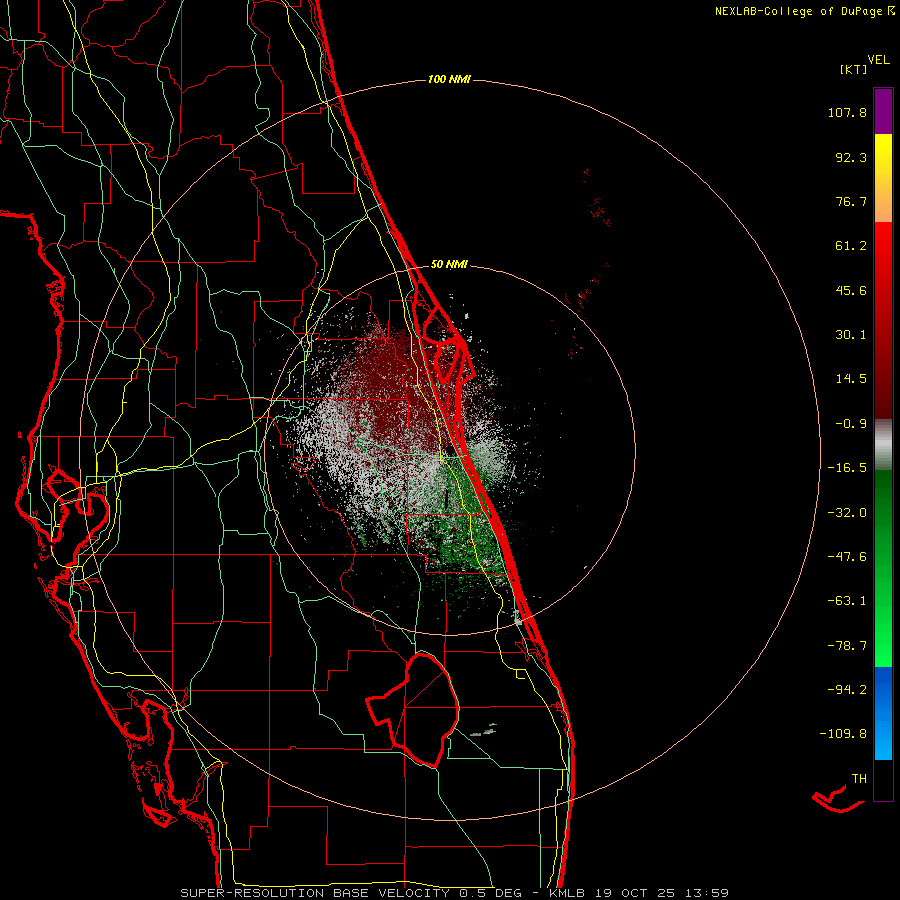Viewport: 900px width, 900px height.
Task: Click the -16.5 legend value
Action: 847,468
